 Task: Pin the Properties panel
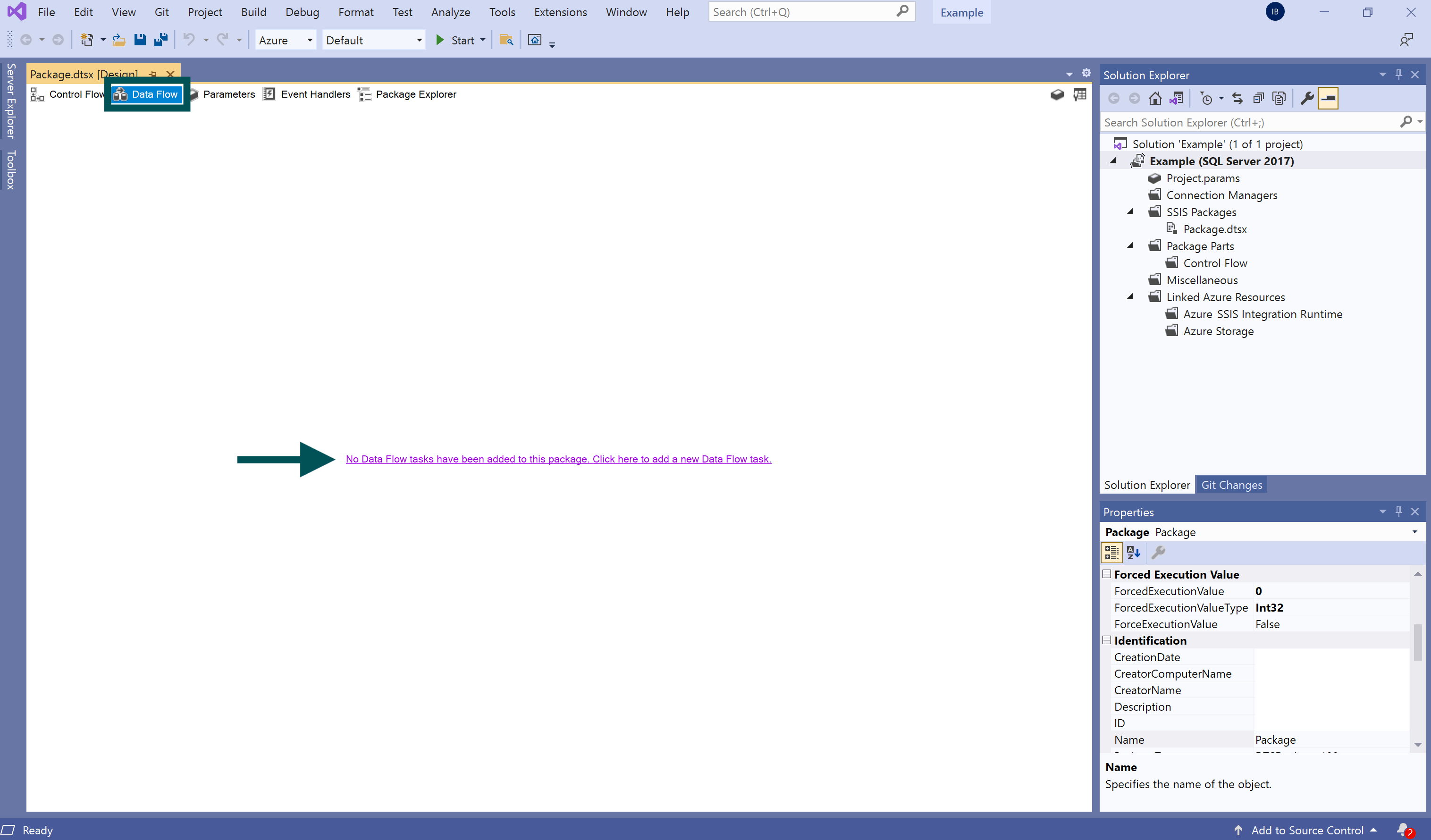tap(1398, 511)
